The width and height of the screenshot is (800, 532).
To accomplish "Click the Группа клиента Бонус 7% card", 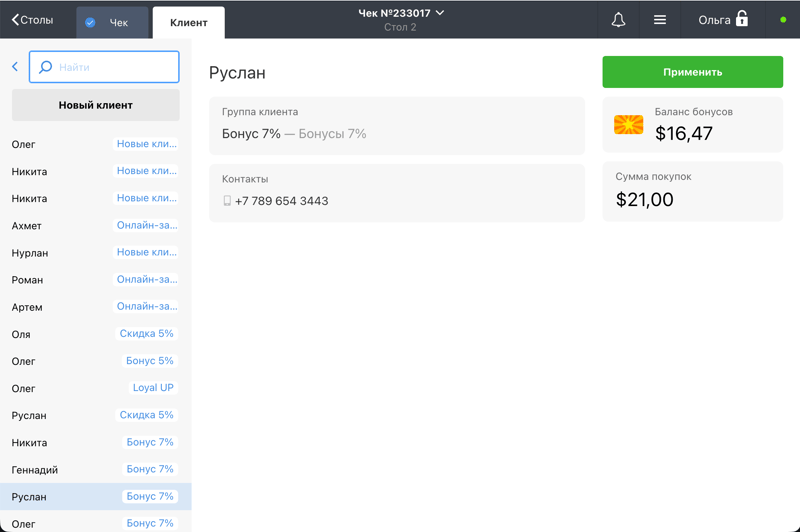I will (x=397, y=125).
